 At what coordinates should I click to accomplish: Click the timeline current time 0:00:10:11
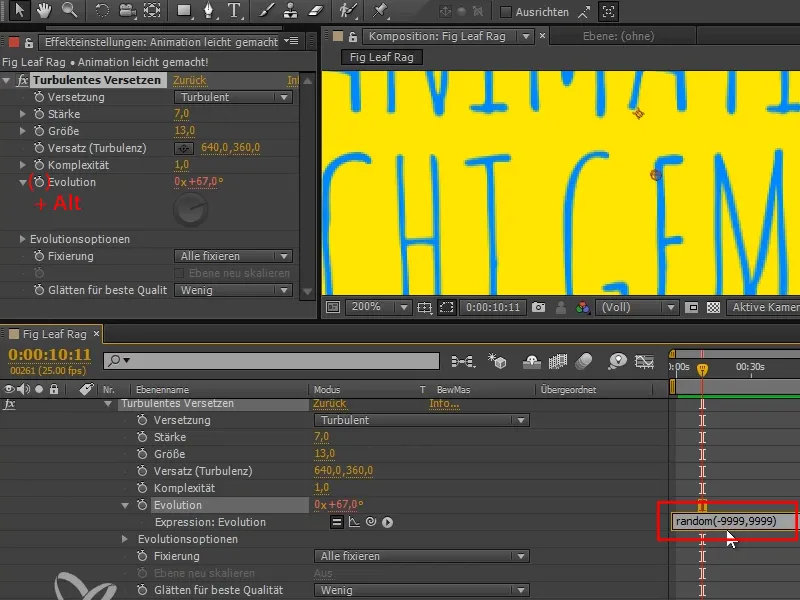[49, 354]
